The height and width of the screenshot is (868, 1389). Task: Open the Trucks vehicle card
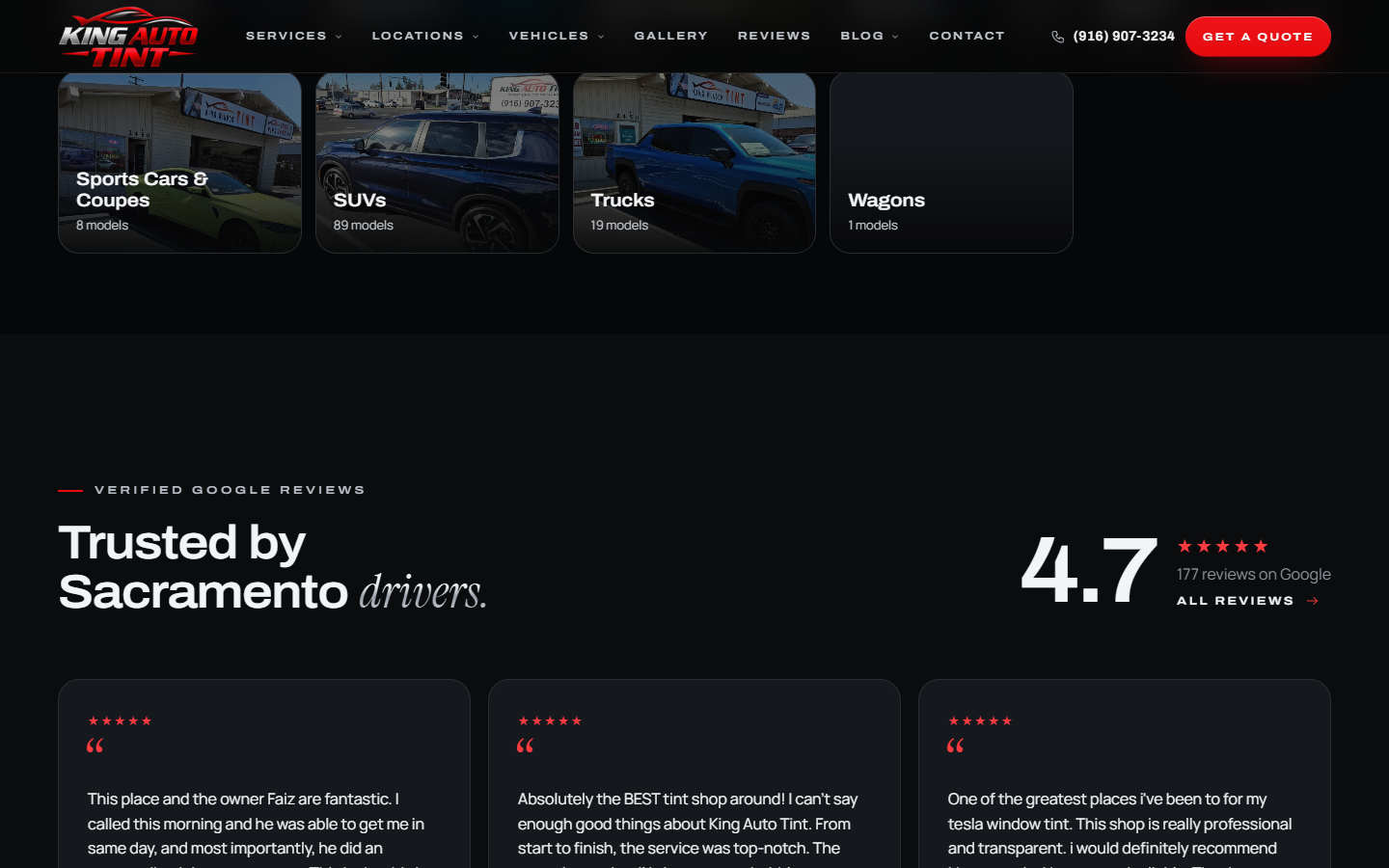694,162
